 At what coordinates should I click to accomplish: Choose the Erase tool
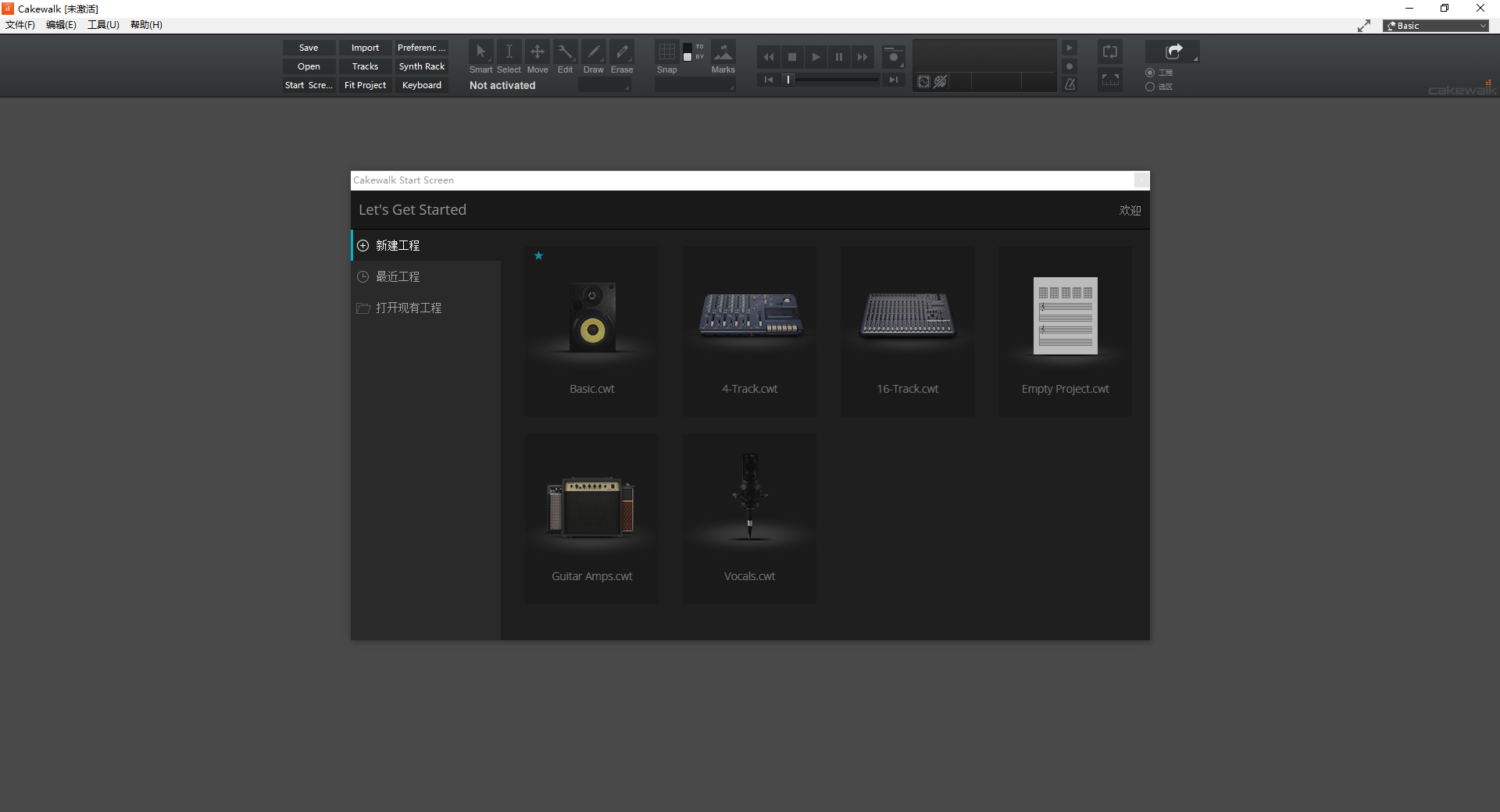coord(622,52)
